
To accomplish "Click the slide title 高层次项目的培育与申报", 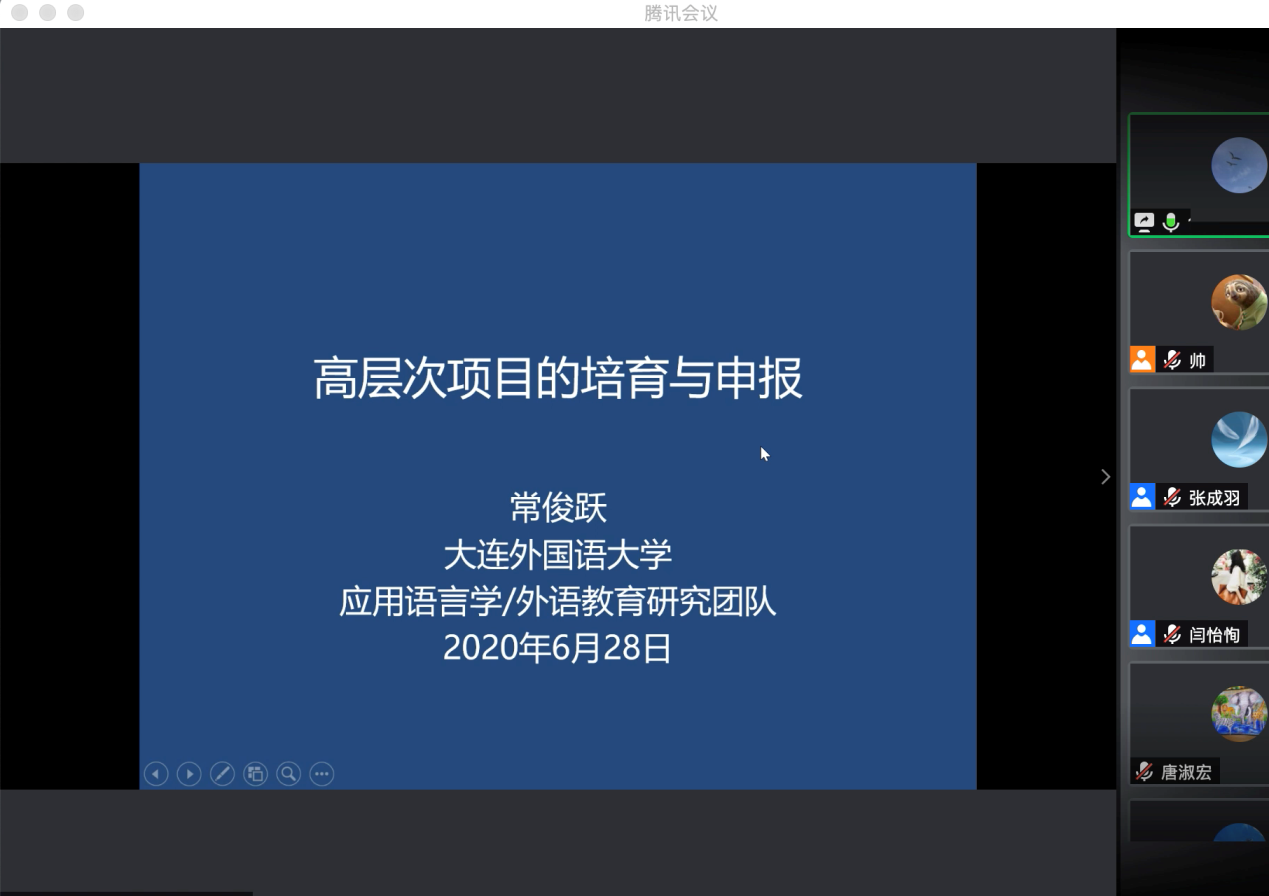I will 558,380.
